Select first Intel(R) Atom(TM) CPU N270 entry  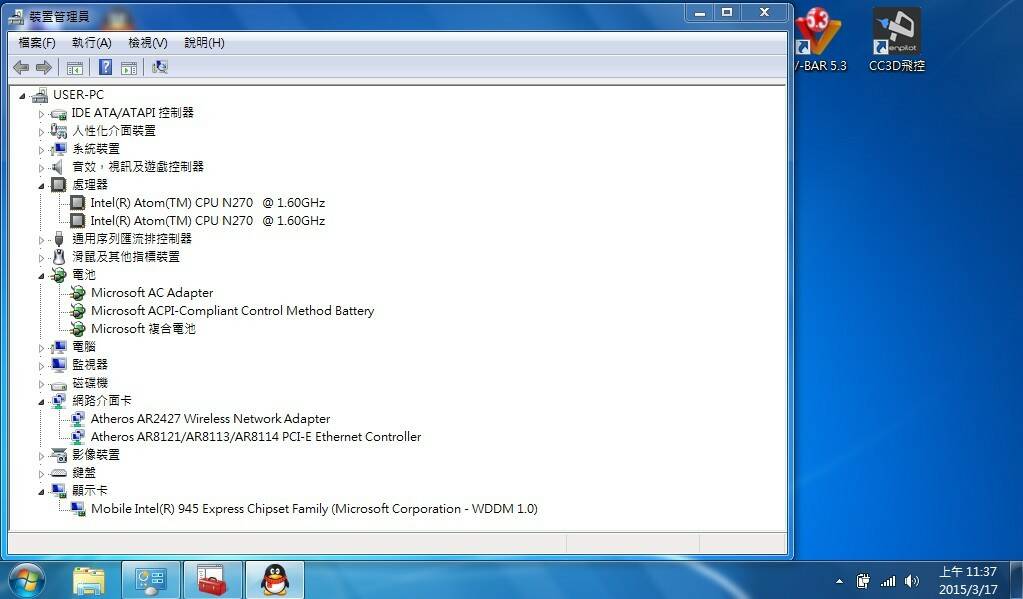207,203
